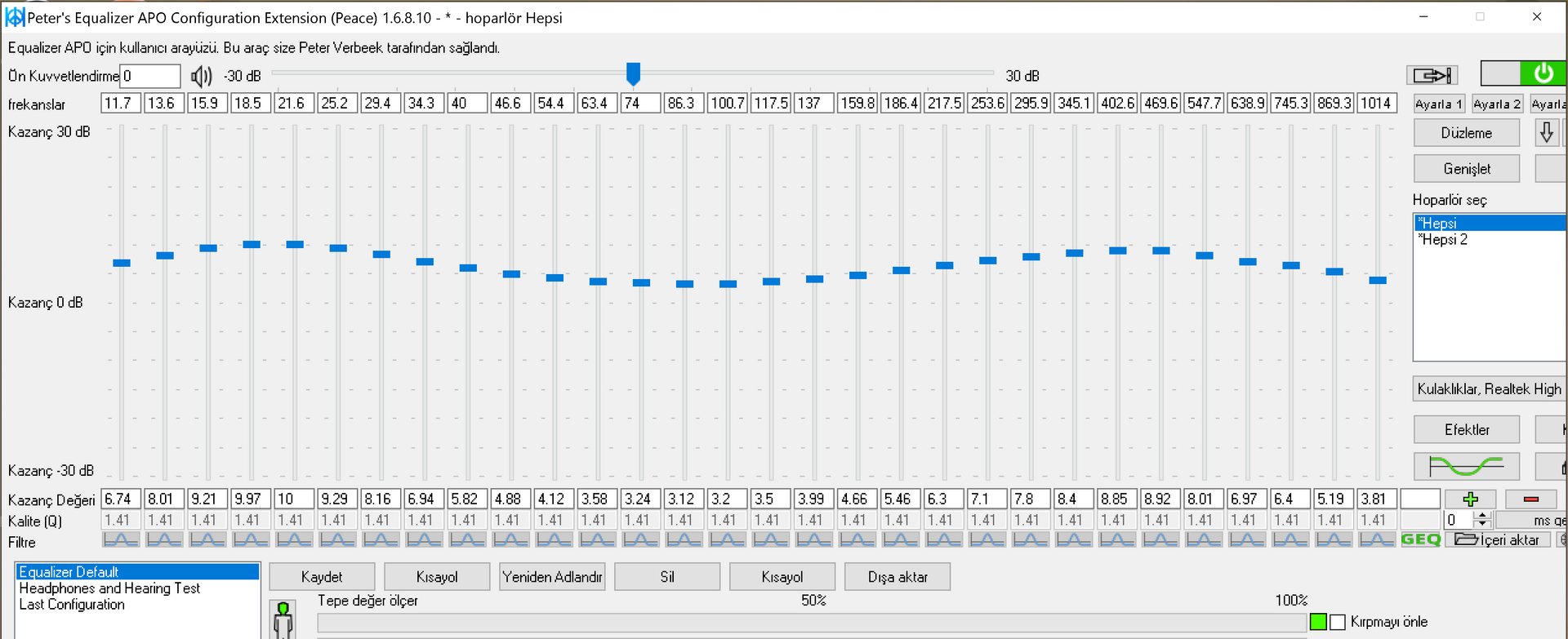This screenshot has height=639, width=1568.
Task: Click the Düzleme button
Action: pyautogui.click(x=1467, y=133)
